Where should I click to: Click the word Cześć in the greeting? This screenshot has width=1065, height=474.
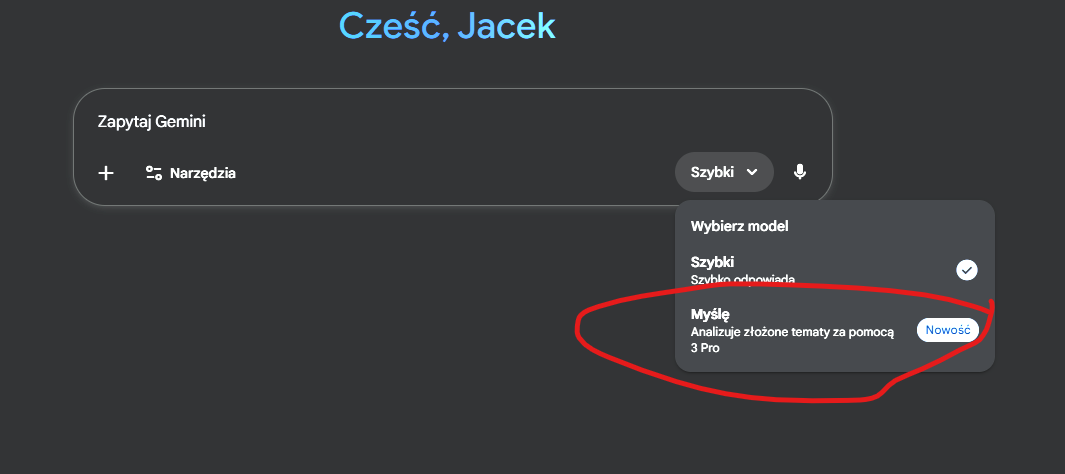[x=390, y=25]
